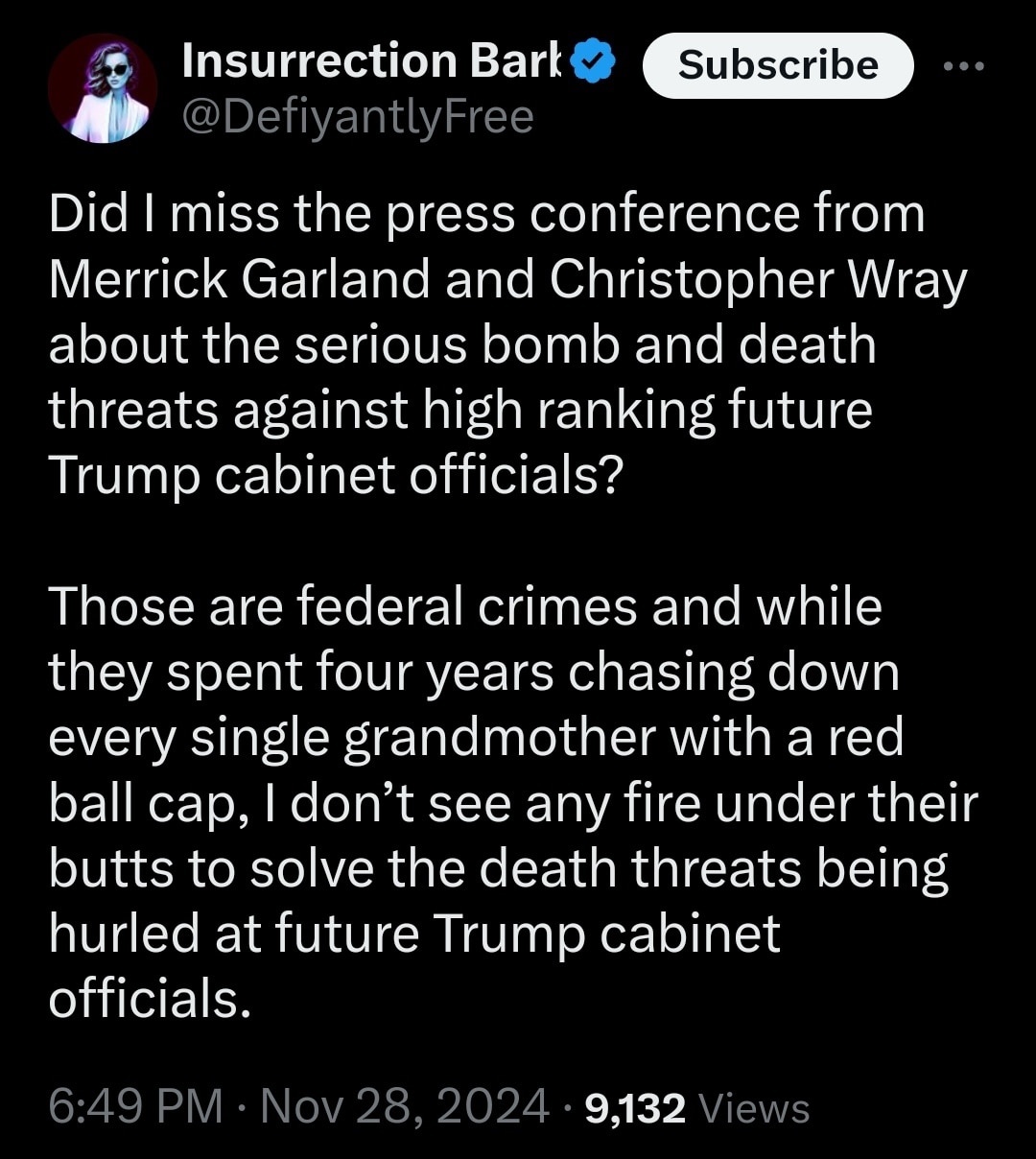The height and width of the screenshot is (1159, 1036).
Task: Click the Nov 28, 2024 date
Action: point(405,1106)
